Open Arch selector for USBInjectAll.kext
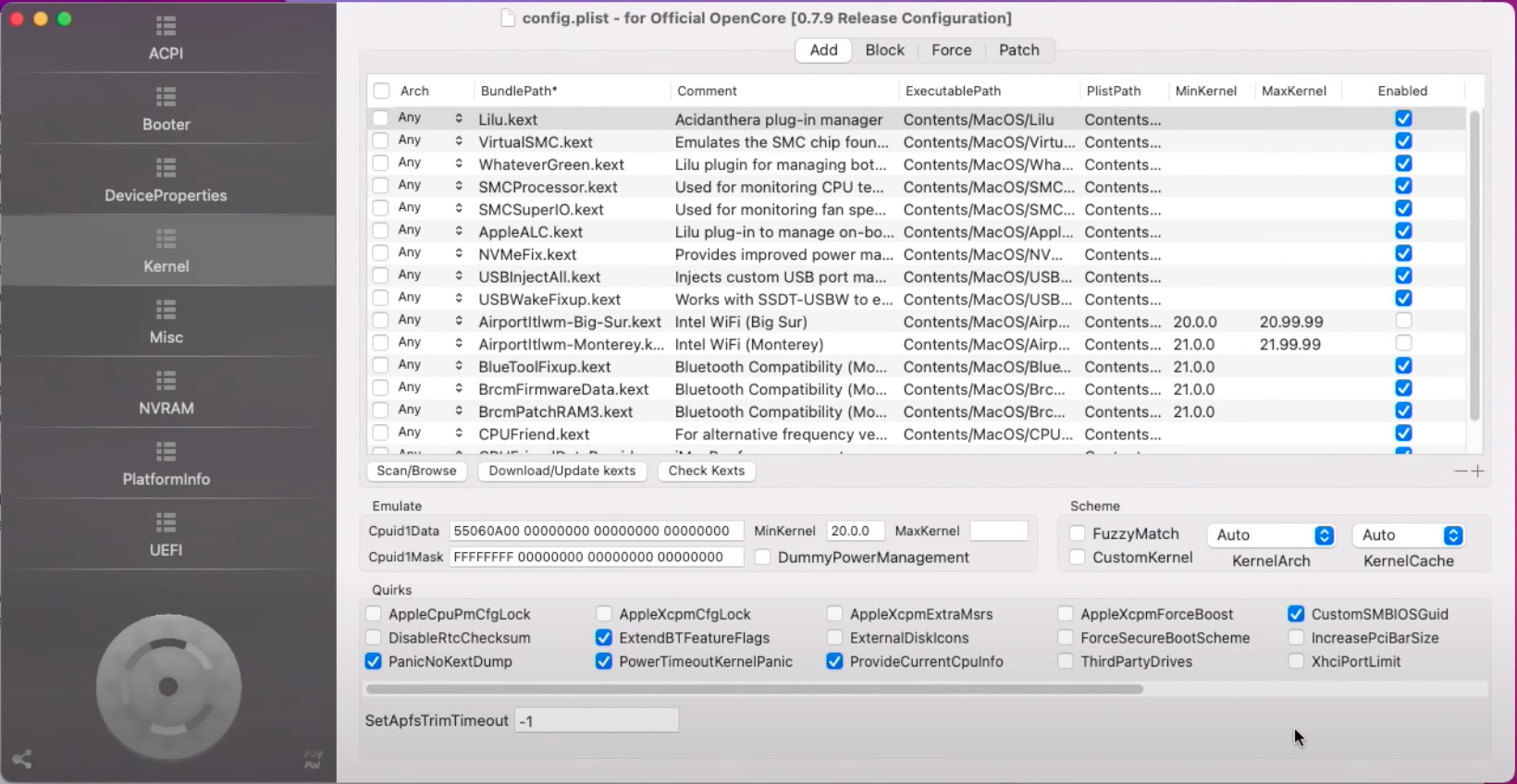1517x784 pixels. 431,276
